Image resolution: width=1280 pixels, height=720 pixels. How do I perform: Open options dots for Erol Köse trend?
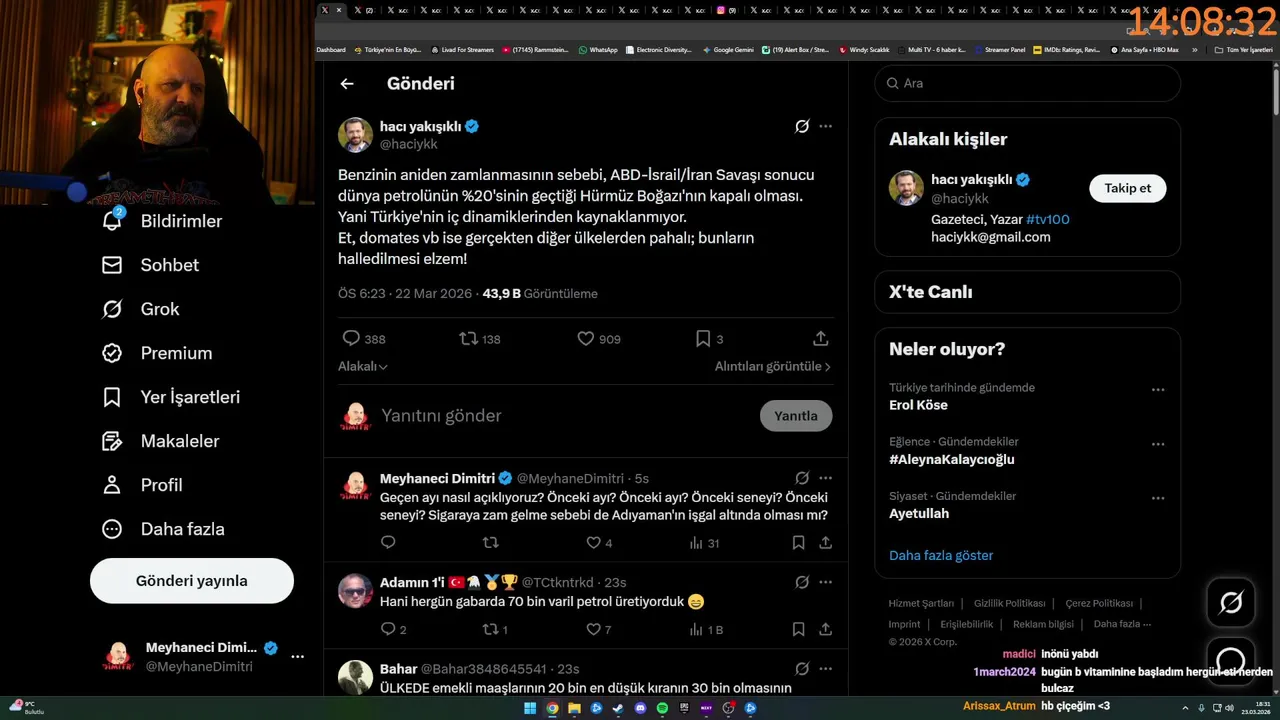point(1158,390)
